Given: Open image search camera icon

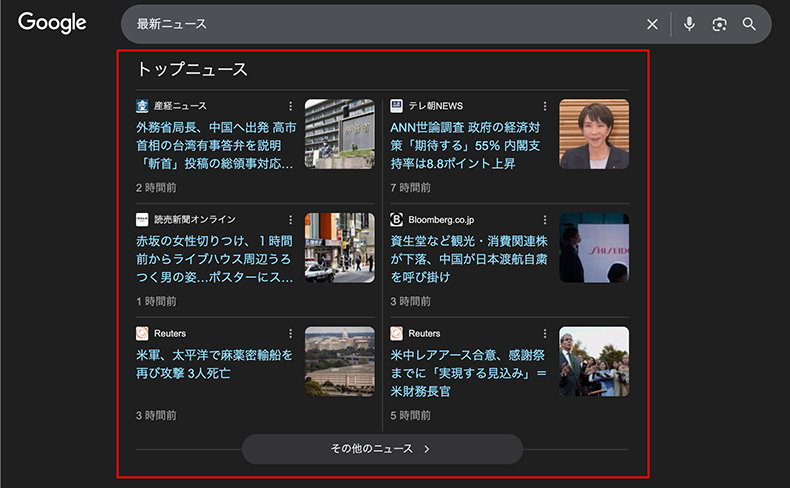Looking at the screenshot, I should [x=719, y=24].
